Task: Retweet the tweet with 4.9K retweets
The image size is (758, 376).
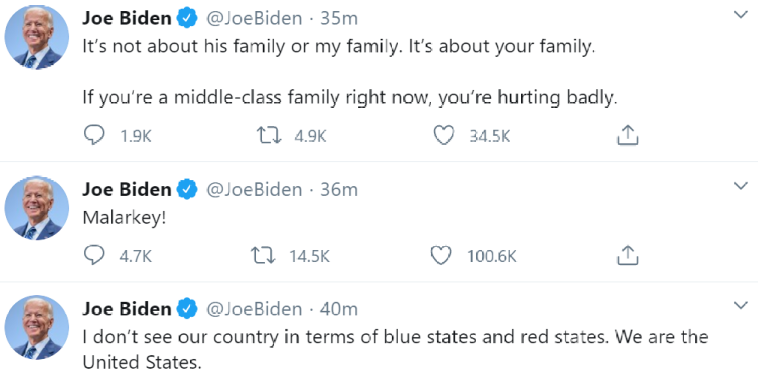Action: [x=269, y=136]
